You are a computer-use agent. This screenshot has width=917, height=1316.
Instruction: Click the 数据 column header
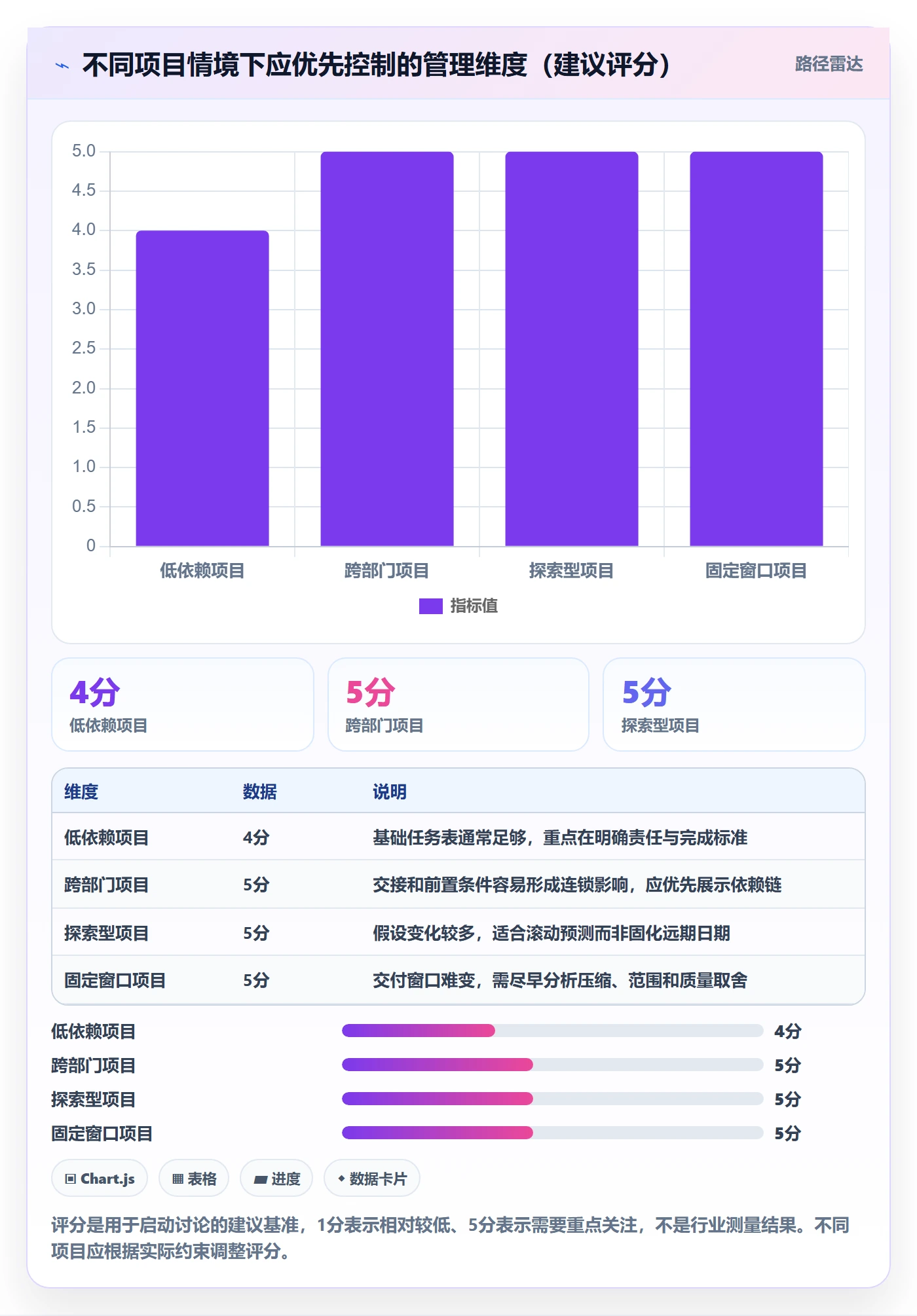click(260, 792)
